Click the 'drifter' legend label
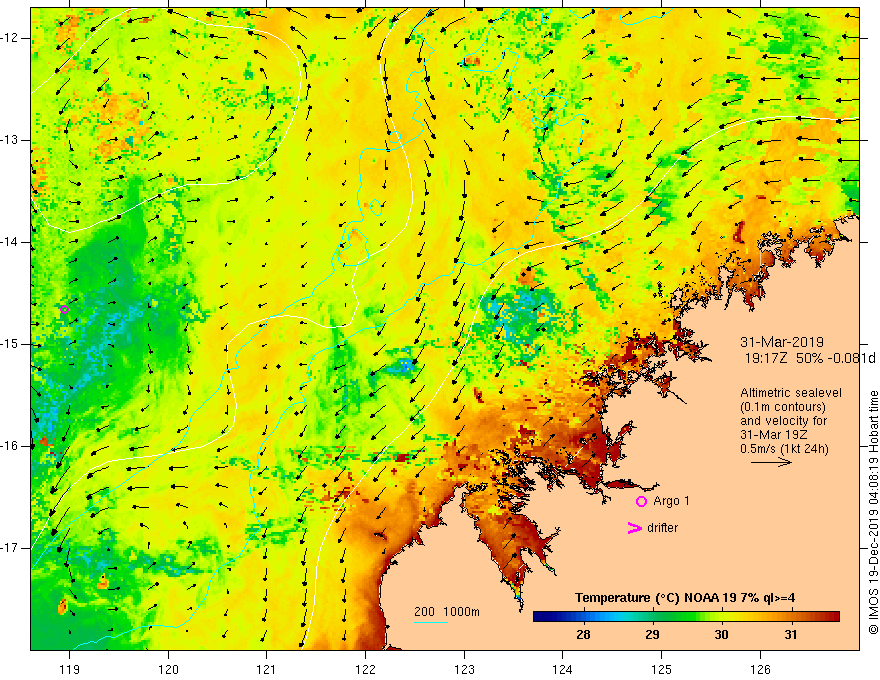This screenshot has width=880, height=680. (662, 528)
